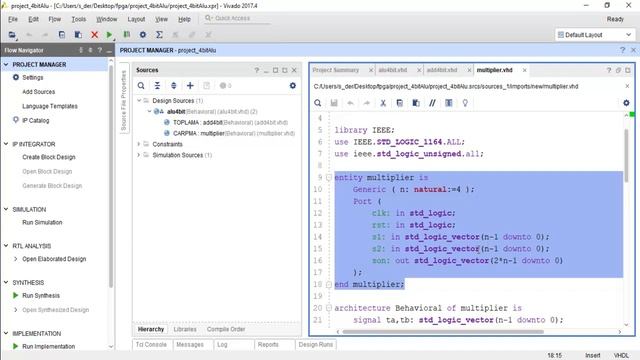
Task: Click Run Simulation
Action: (x=42, y=222)
